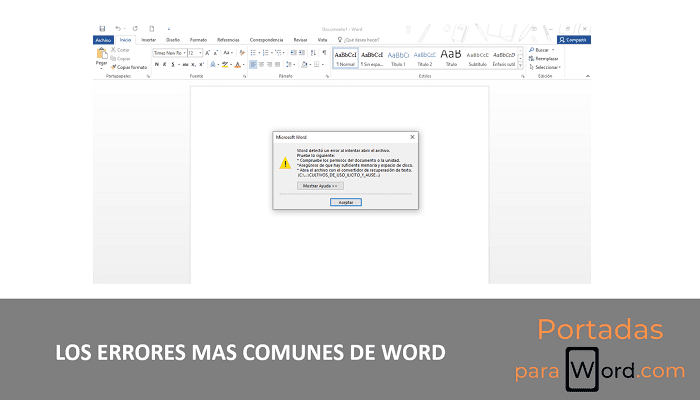The height and width of the screenshot is (400, 700).
Task: Click the Compartir button
Action: tap(574, 40)
